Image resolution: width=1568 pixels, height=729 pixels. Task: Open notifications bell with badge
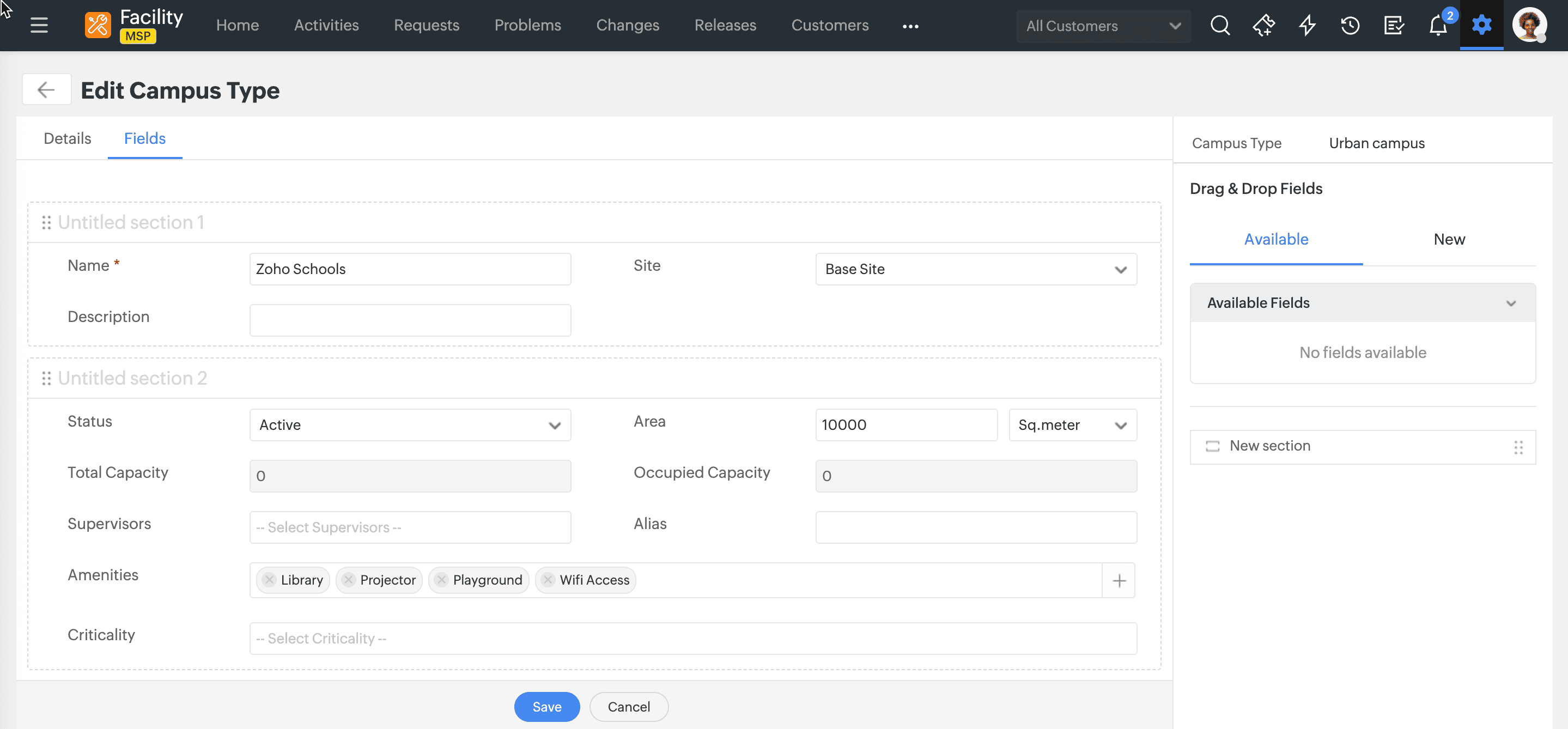point(1438,26)
